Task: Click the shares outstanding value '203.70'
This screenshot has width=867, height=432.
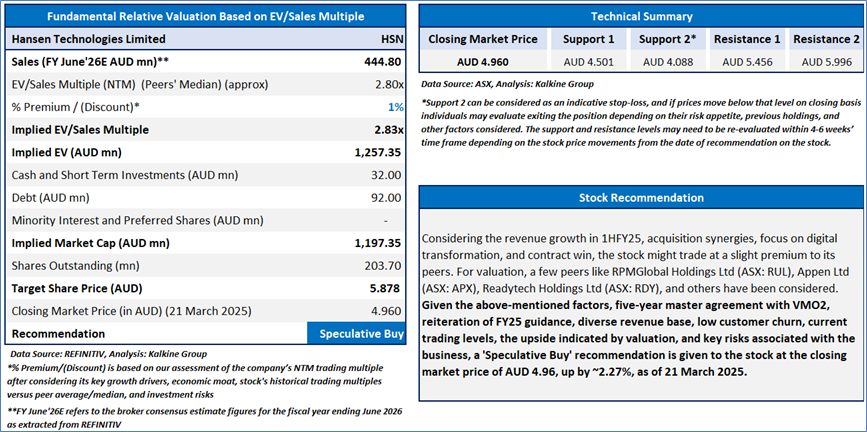Action: tap(385, 266)
